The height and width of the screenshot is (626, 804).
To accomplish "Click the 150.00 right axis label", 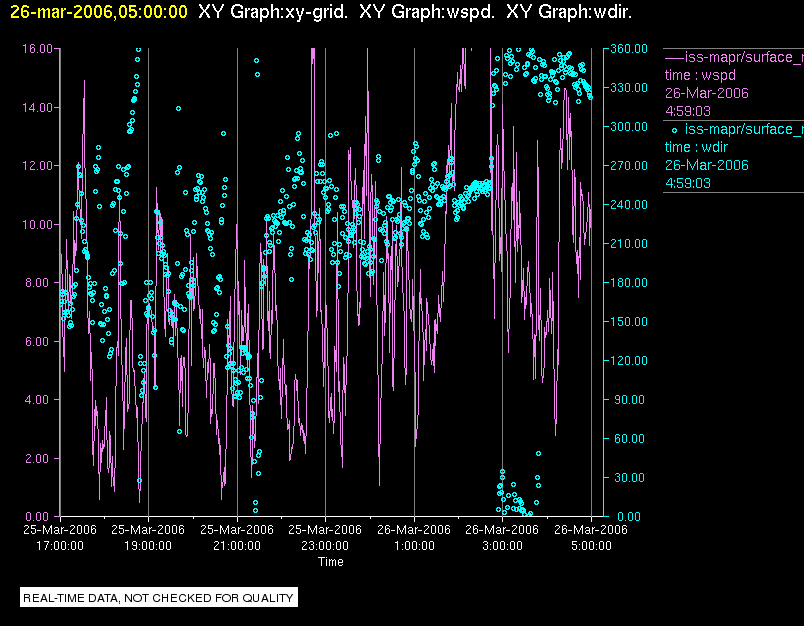I will 629,321.
